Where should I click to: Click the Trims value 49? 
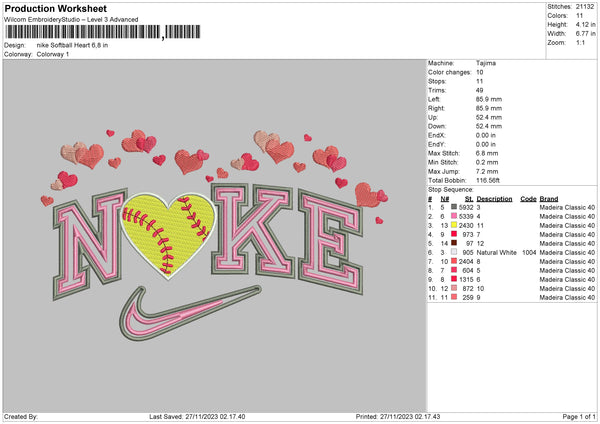[479, 90]
